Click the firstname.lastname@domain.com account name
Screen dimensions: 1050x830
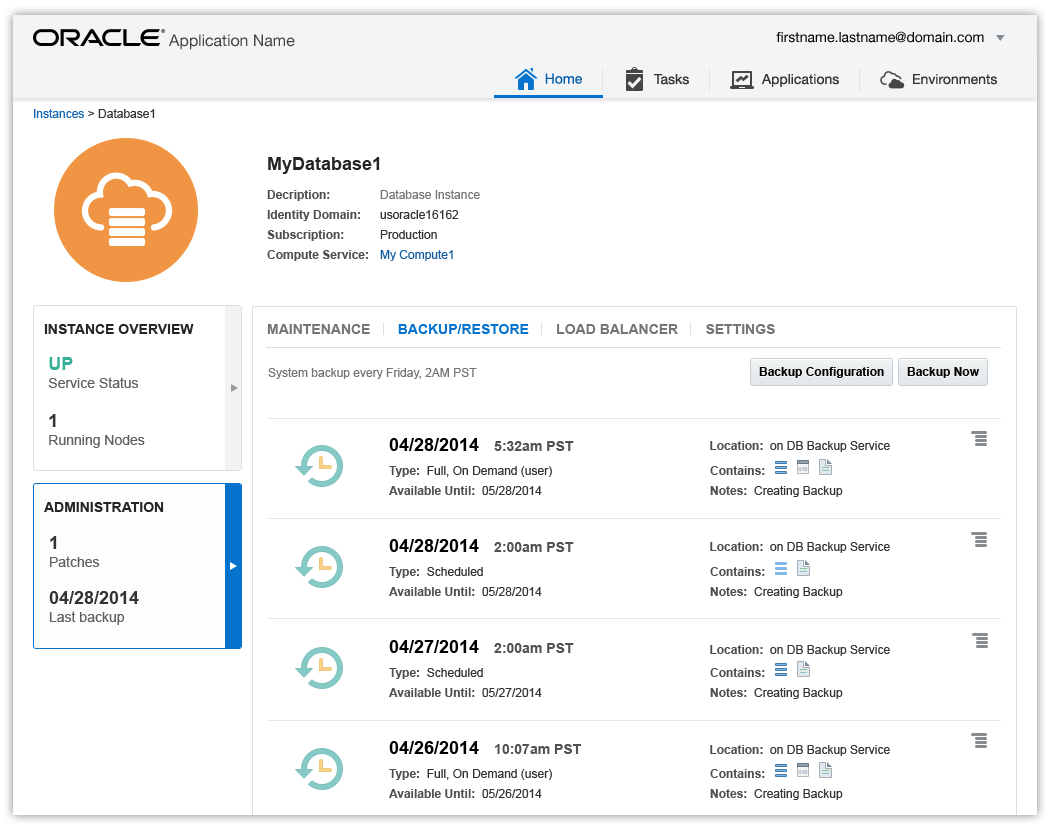[880, 38]
